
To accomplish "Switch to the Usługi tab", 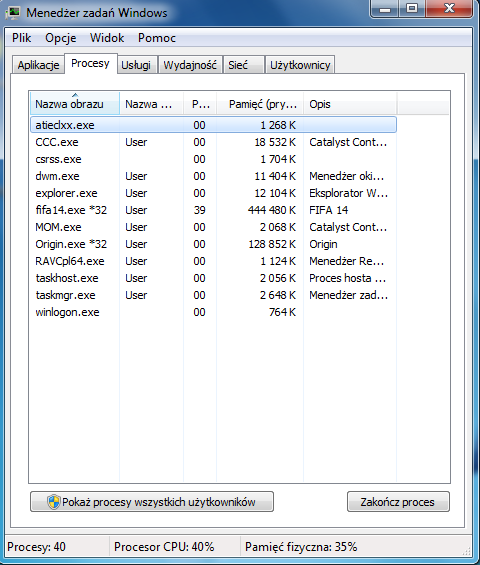I will coord(136,65).
